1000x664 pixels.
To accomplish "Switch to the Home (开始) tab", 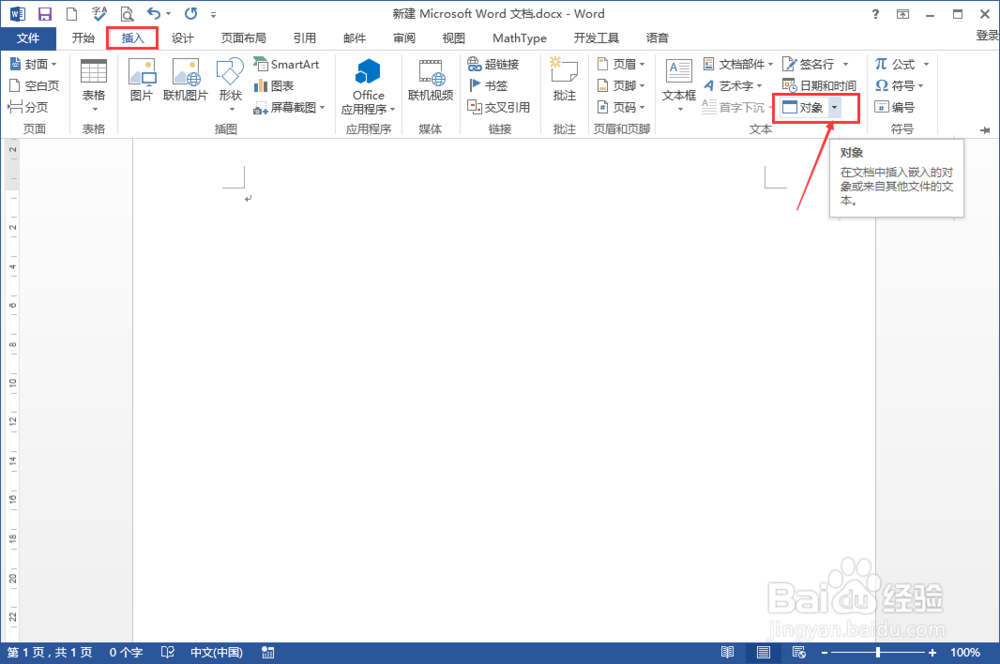I will 84,38.
